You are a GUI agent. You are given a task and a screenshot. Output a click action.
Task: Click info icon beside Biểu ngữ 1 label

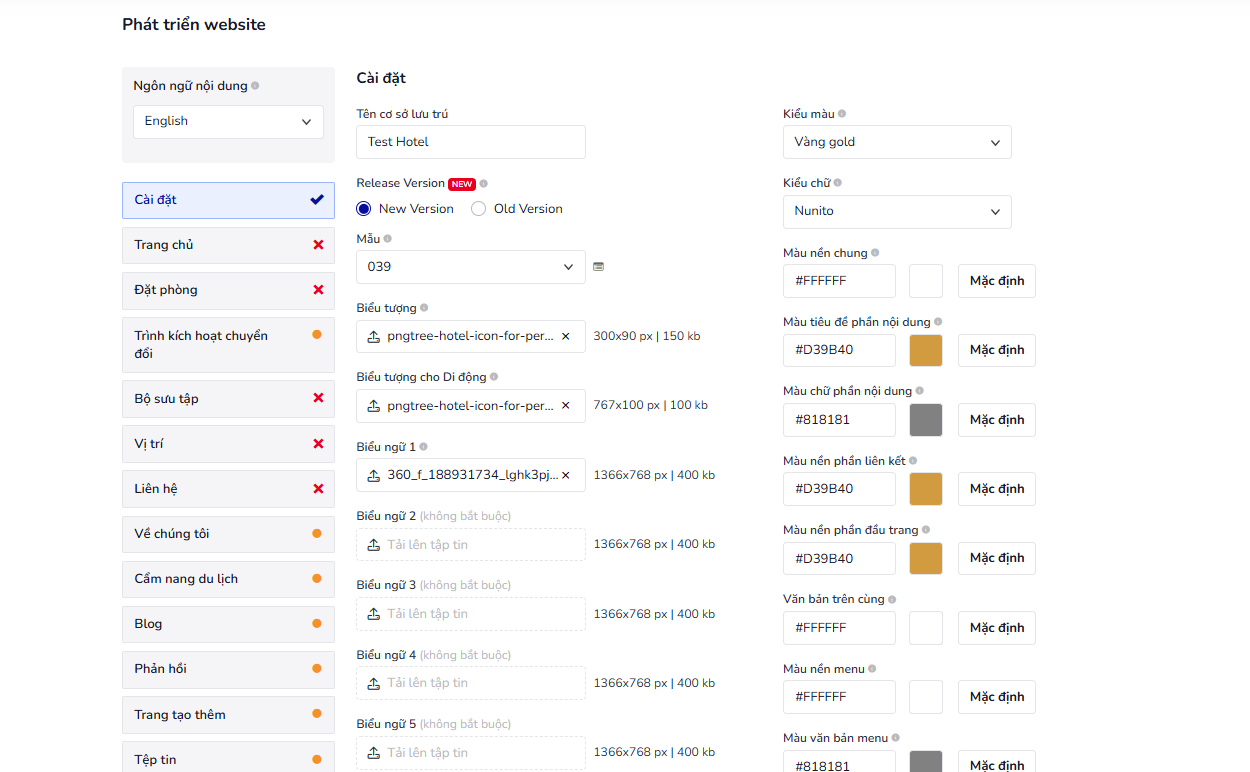(423, 447)
